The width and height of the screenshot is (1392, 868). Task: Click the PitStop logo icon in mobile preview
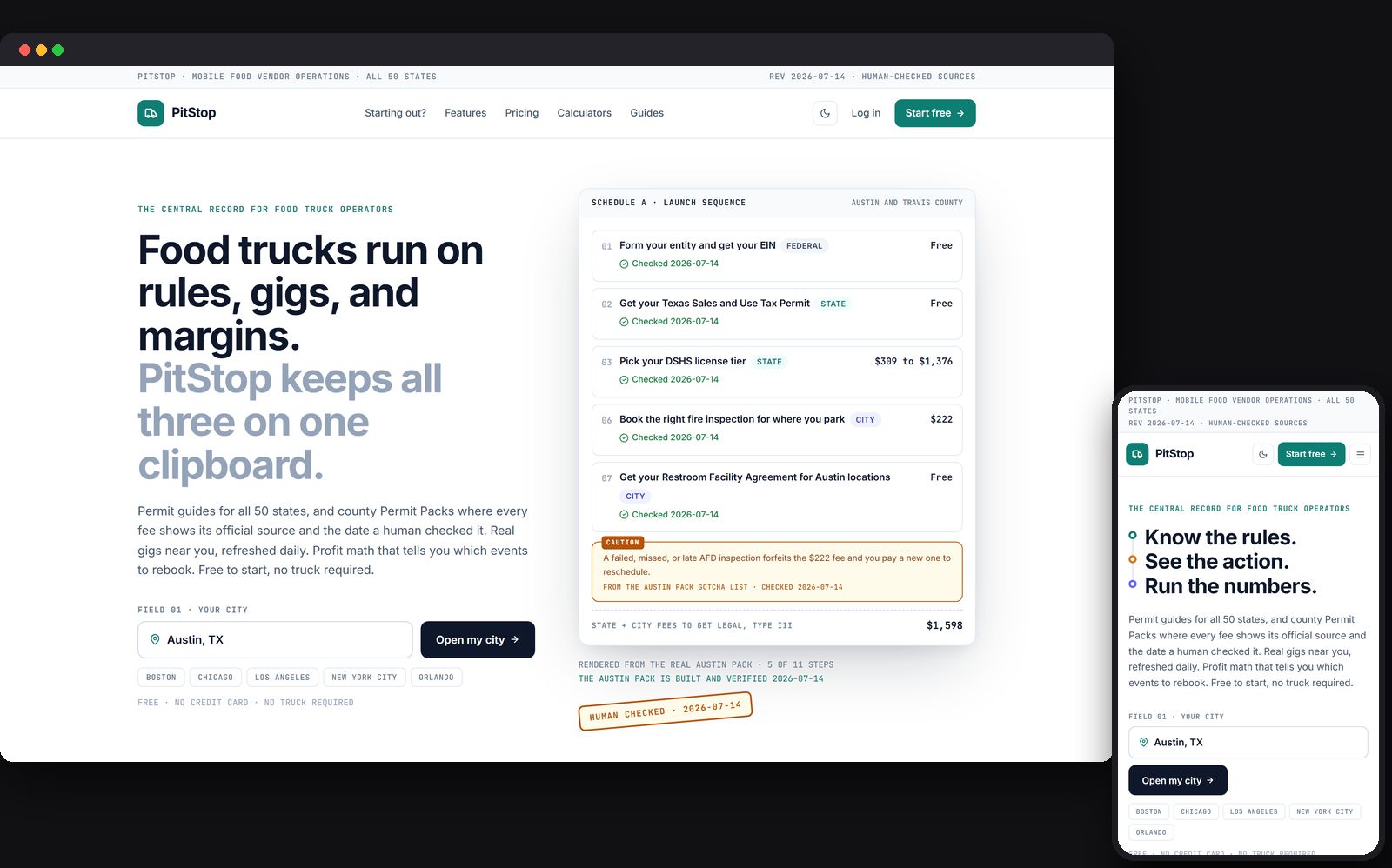1137,454
